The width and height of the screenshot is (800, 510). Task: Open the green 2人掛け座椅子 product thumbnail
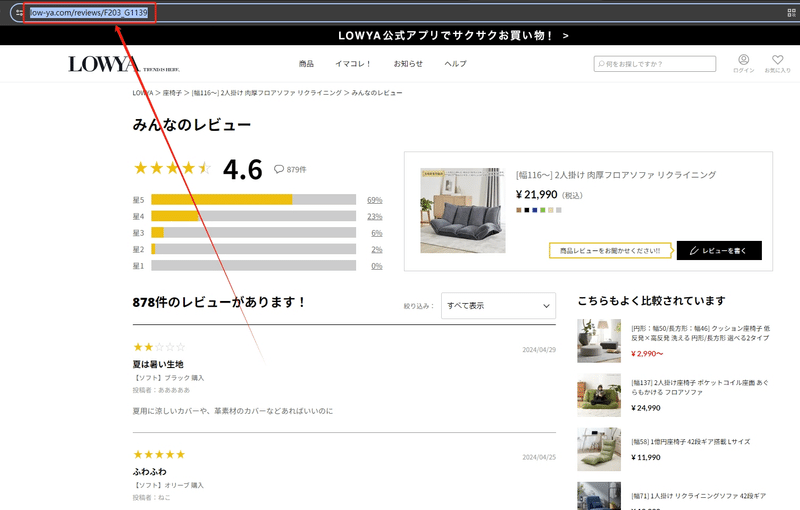pyautogui.click(x=599, y=395)
